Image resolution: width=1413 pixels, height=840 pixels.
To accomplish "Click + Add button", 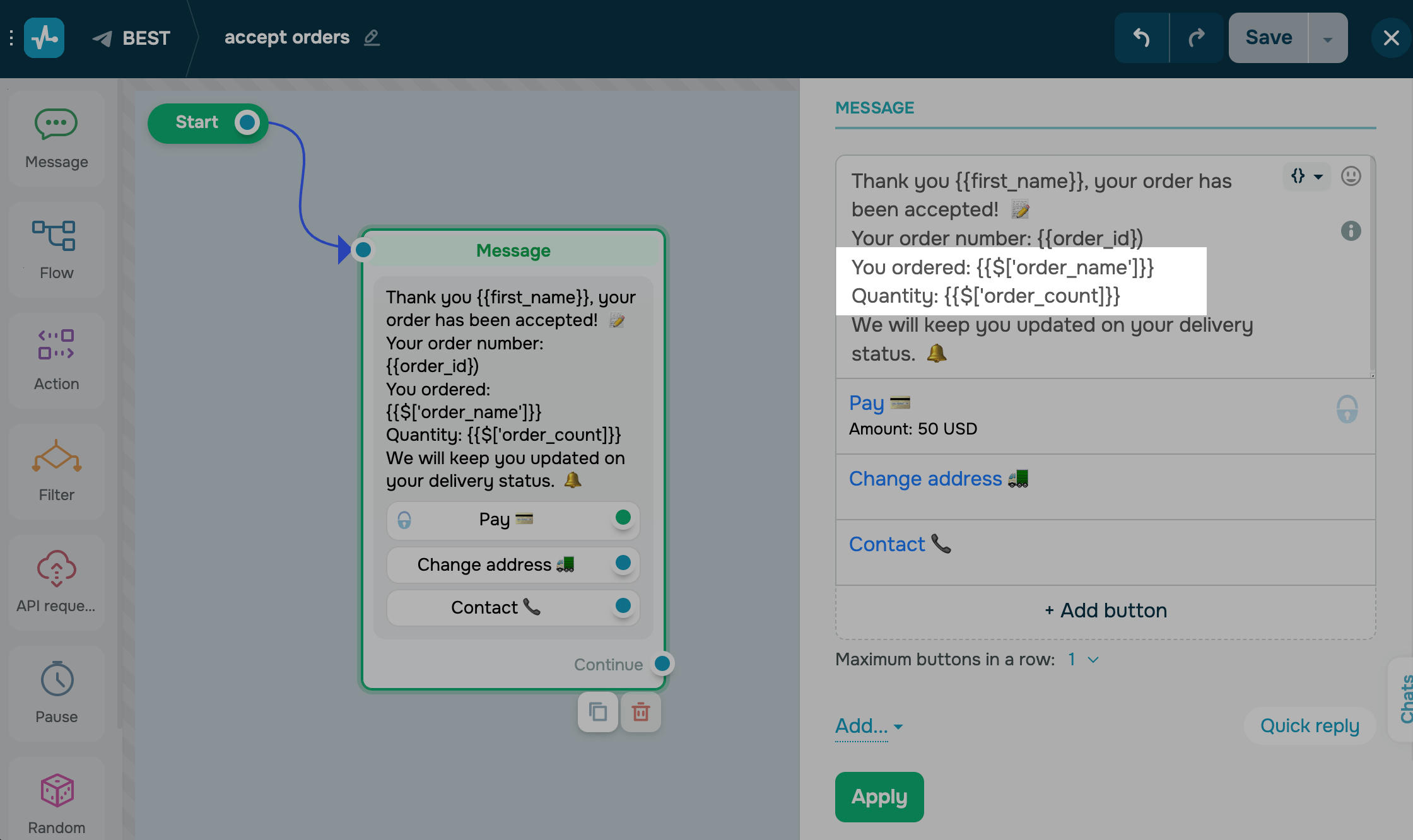I will pos(1105,610).
